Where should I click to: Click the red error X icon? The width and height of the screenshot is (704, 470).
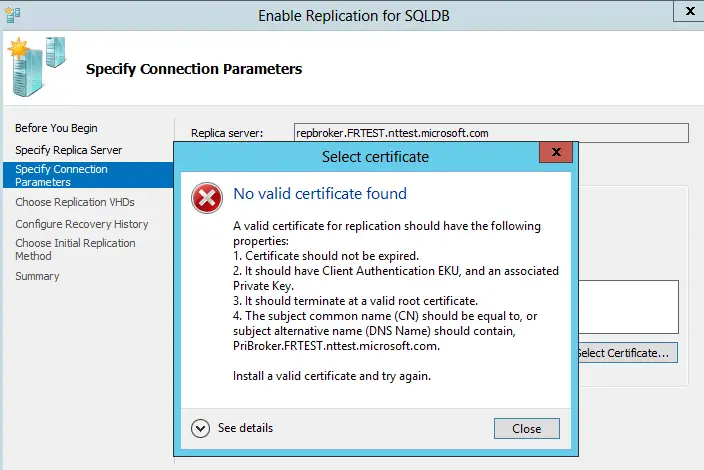tap(207, 198)
